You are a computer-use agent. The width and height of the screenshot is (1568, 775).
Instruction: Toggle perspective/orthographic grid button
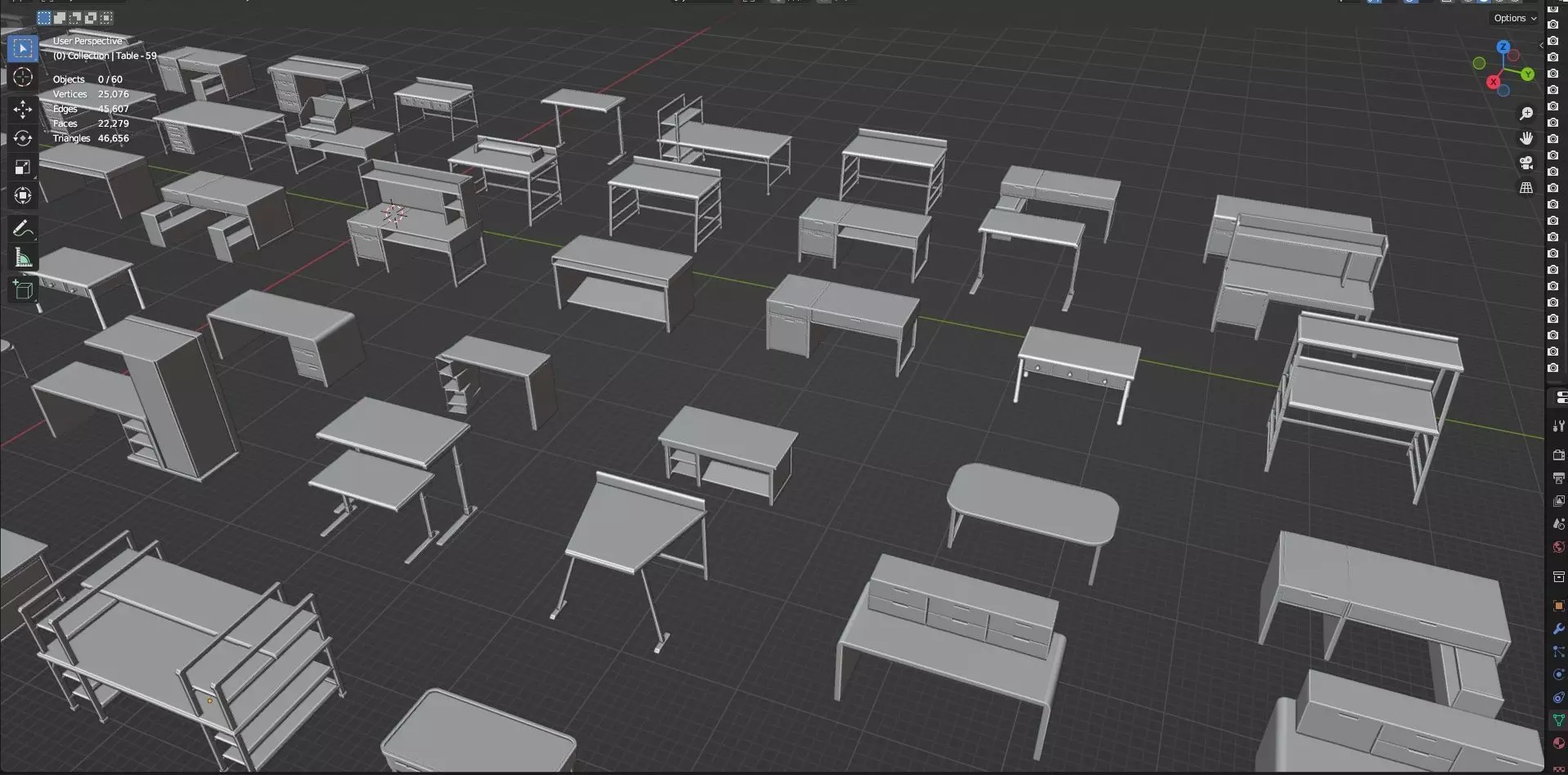(x=1526, y=188)
